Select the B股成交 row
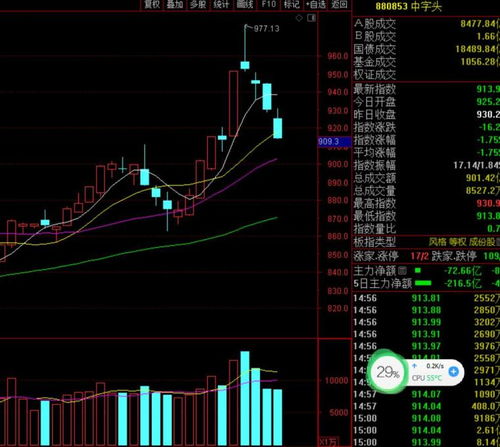The width and height of the screenshot is (500, 447). [x=427, y=36]
